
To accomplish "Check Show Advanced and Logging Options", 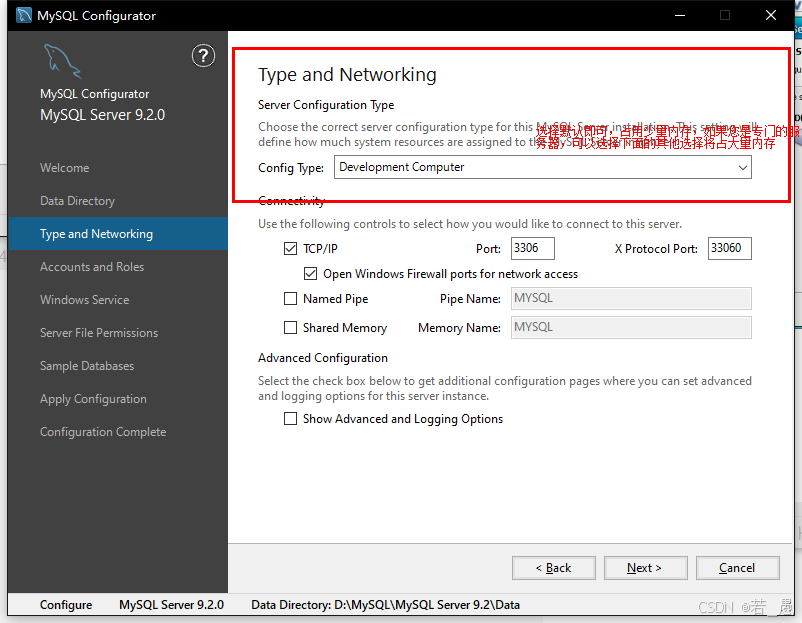I will (x=291, y=419).
